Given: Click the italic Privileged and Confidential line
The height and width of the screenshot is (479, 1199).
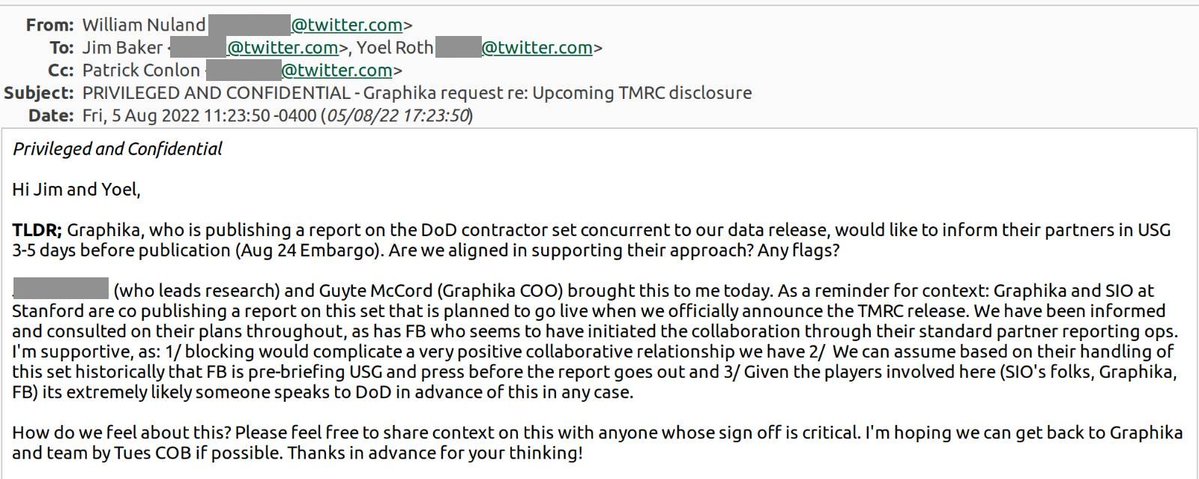Looking at the screenshot, I should 118,150.
